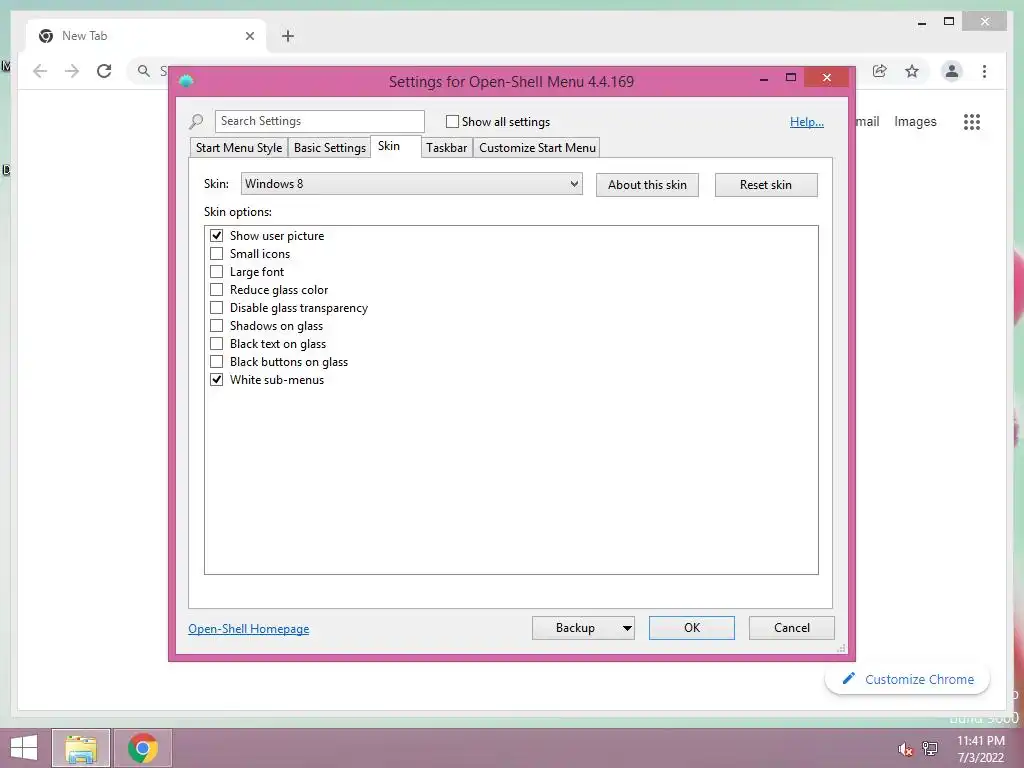
Task: Open Customize Start Menu tab
Action: [537, 148]
